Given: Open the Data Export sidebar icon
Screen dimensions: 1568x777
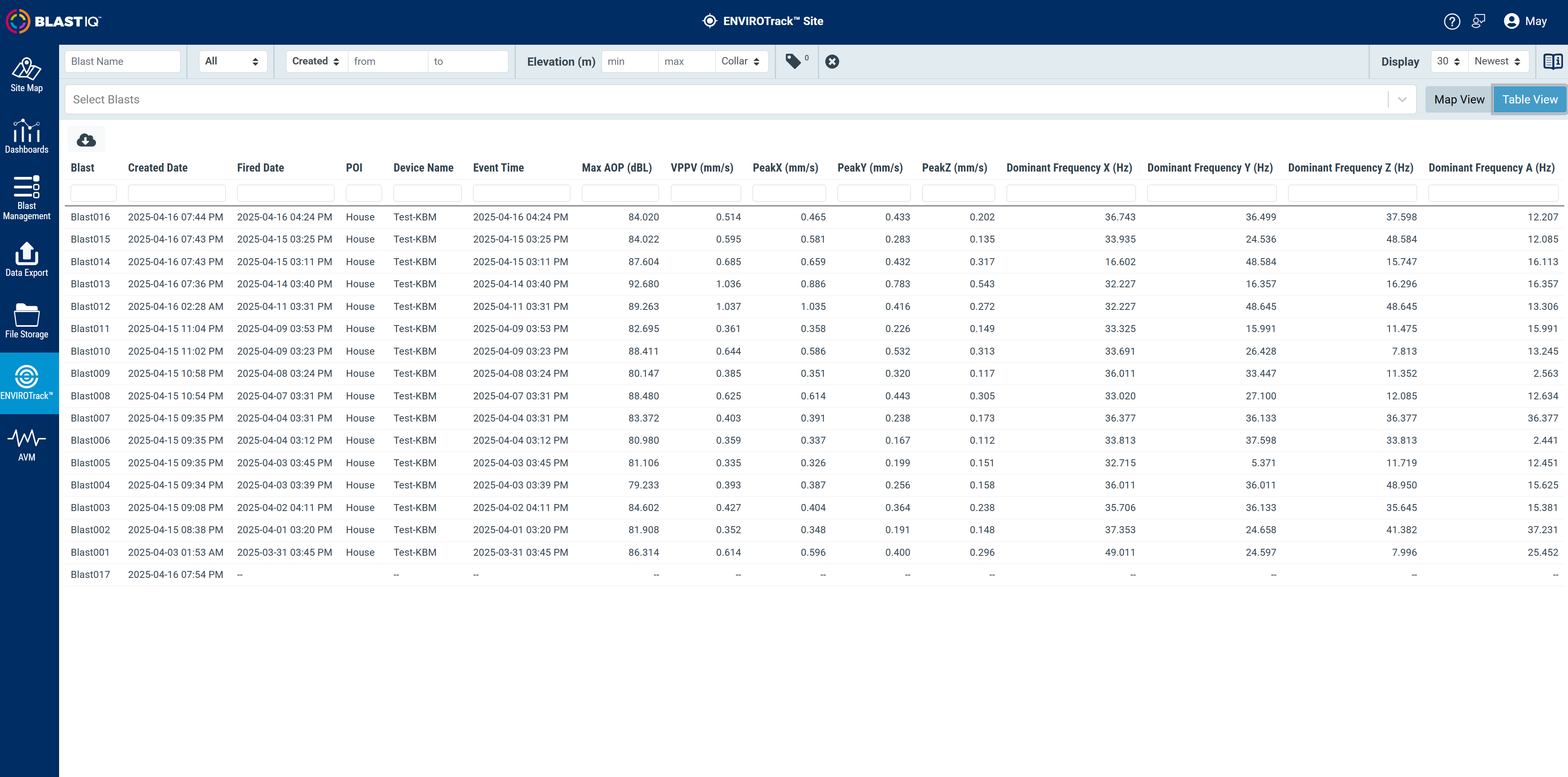Looking at the screenshot, I should [x=27, y=259].
